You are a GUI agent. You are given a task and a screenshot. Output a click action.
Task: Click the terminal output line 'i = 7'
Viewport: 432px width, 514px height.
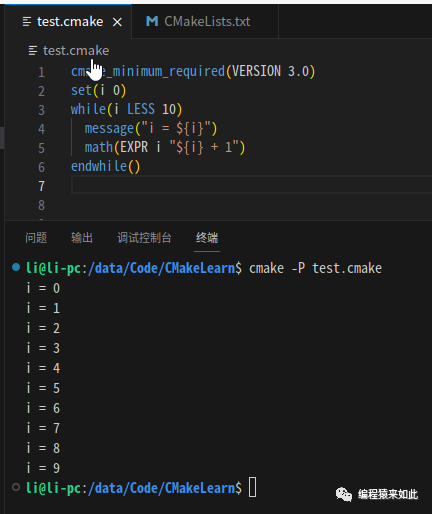click(43, 428)
